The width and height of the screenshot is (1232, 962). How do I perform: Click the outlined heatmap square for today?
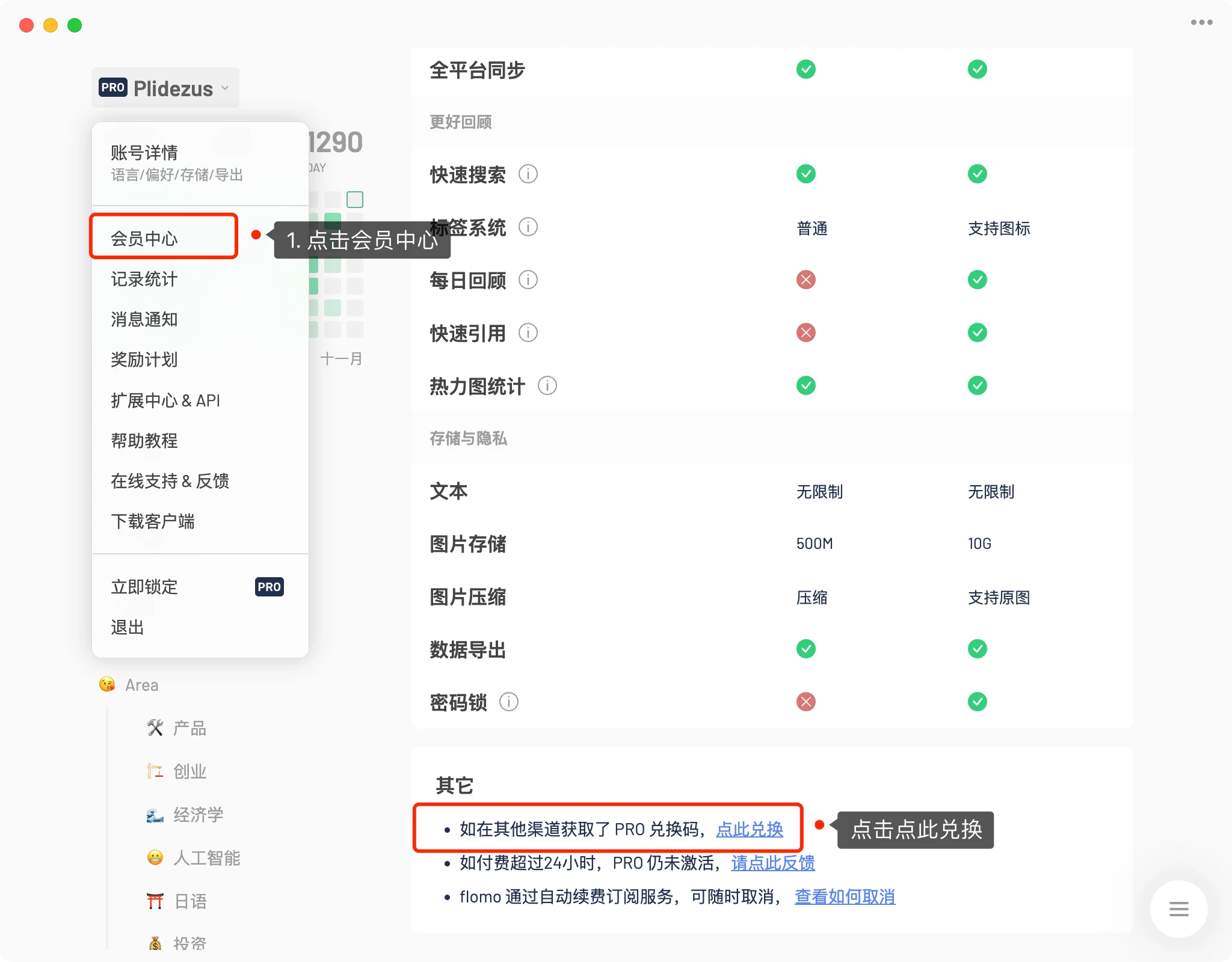point(355,199)
